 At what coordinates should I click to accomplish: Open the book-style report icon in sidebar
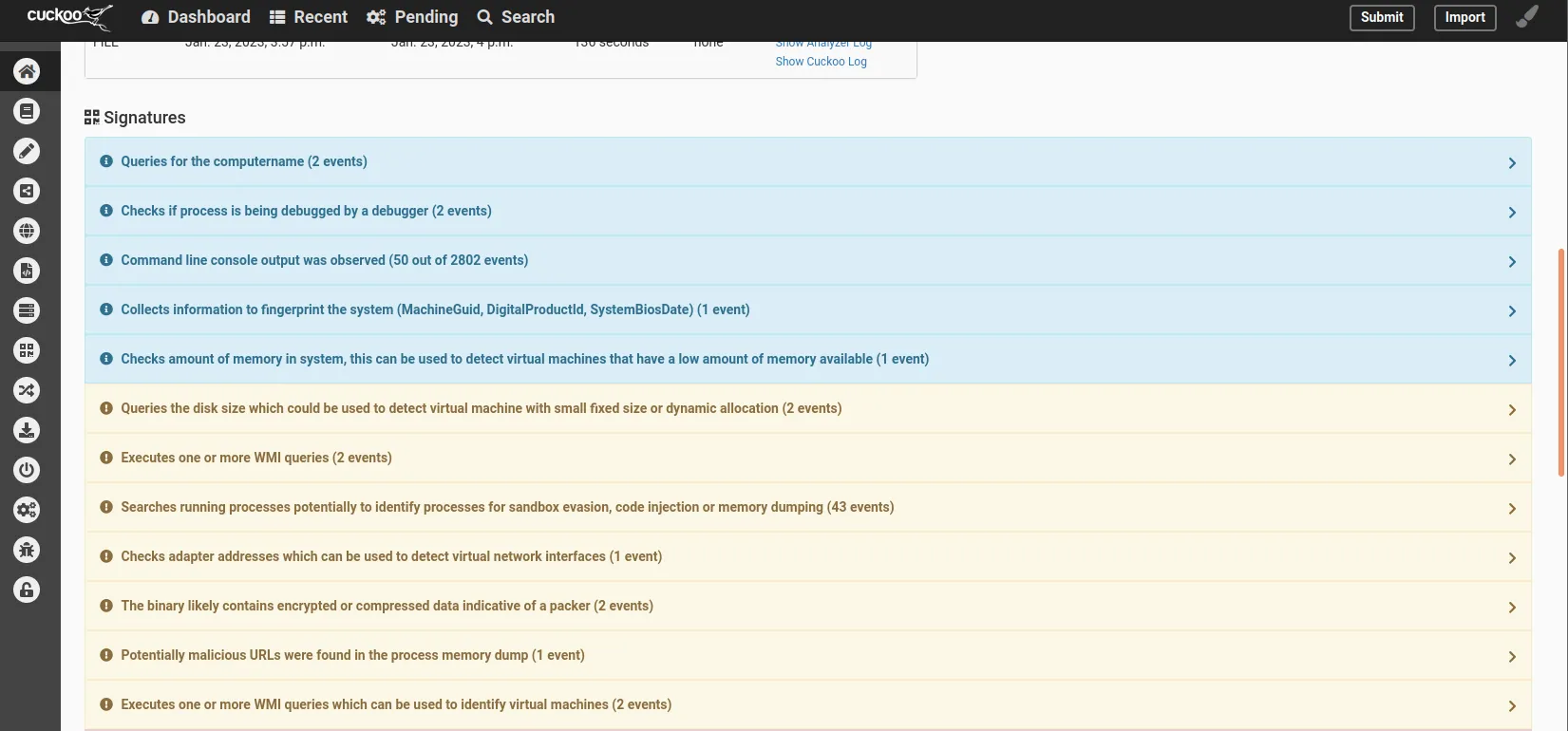(27, 111)
